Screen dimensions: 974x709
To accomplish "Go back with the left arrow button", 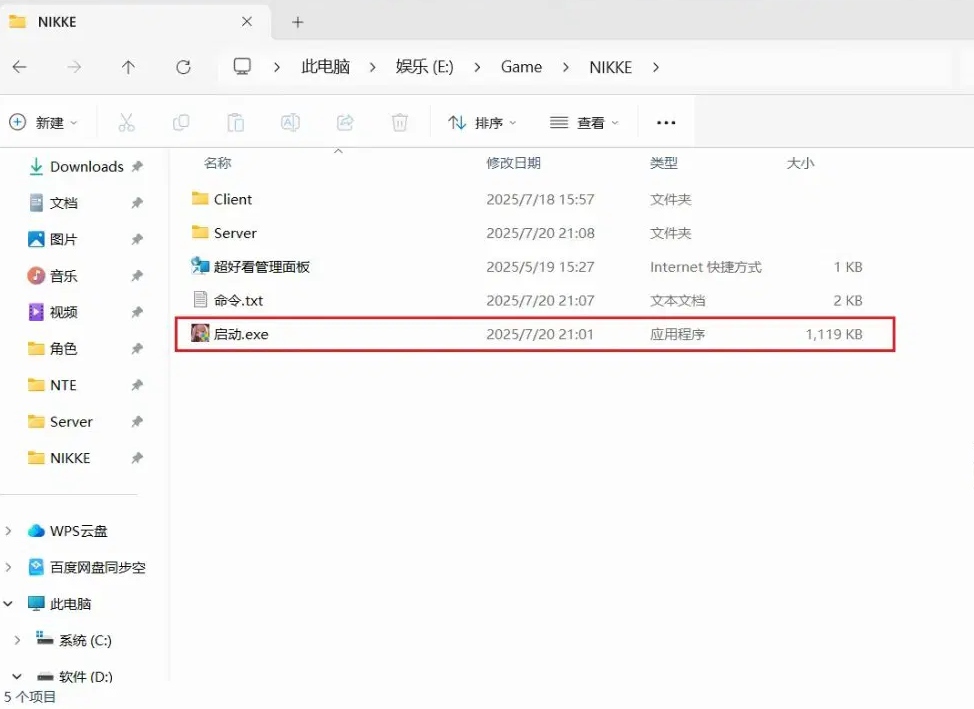I will tap(20, 67).
